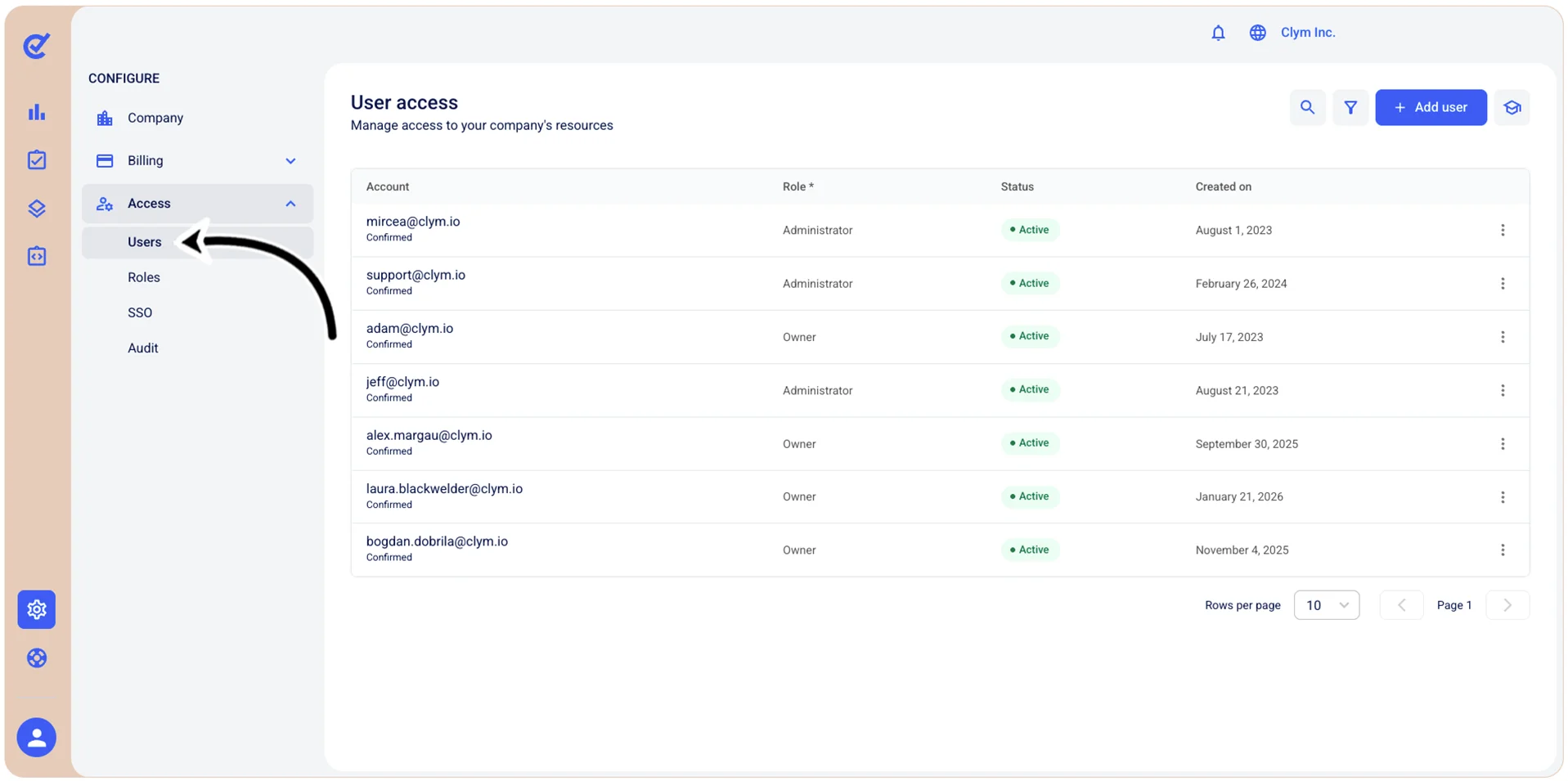This screenshot has width=1568, height=781.
Task: Open actions menu for mircea@clym.io
Action: (x=1503, y=231)
